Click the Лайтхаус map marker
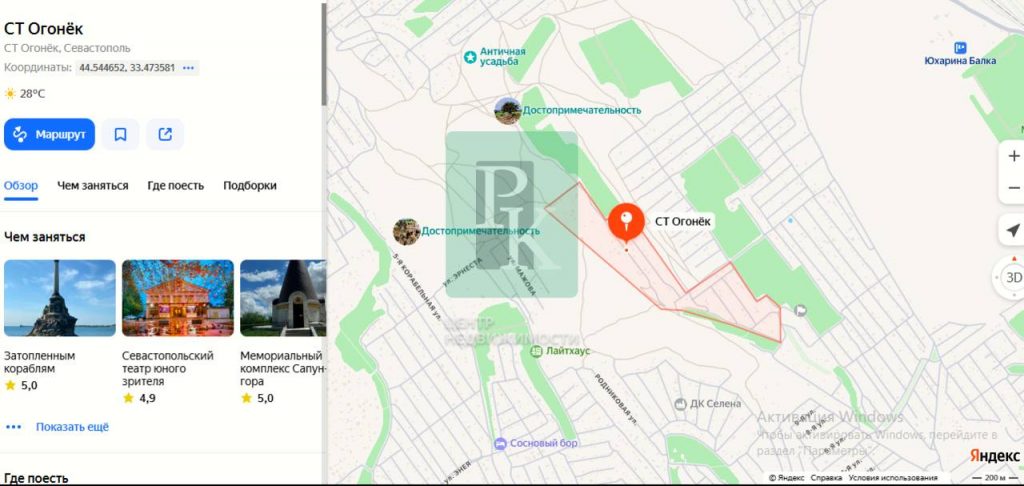Image resolution: width=1024 pixels, height=486 pixels. point(536,351)
